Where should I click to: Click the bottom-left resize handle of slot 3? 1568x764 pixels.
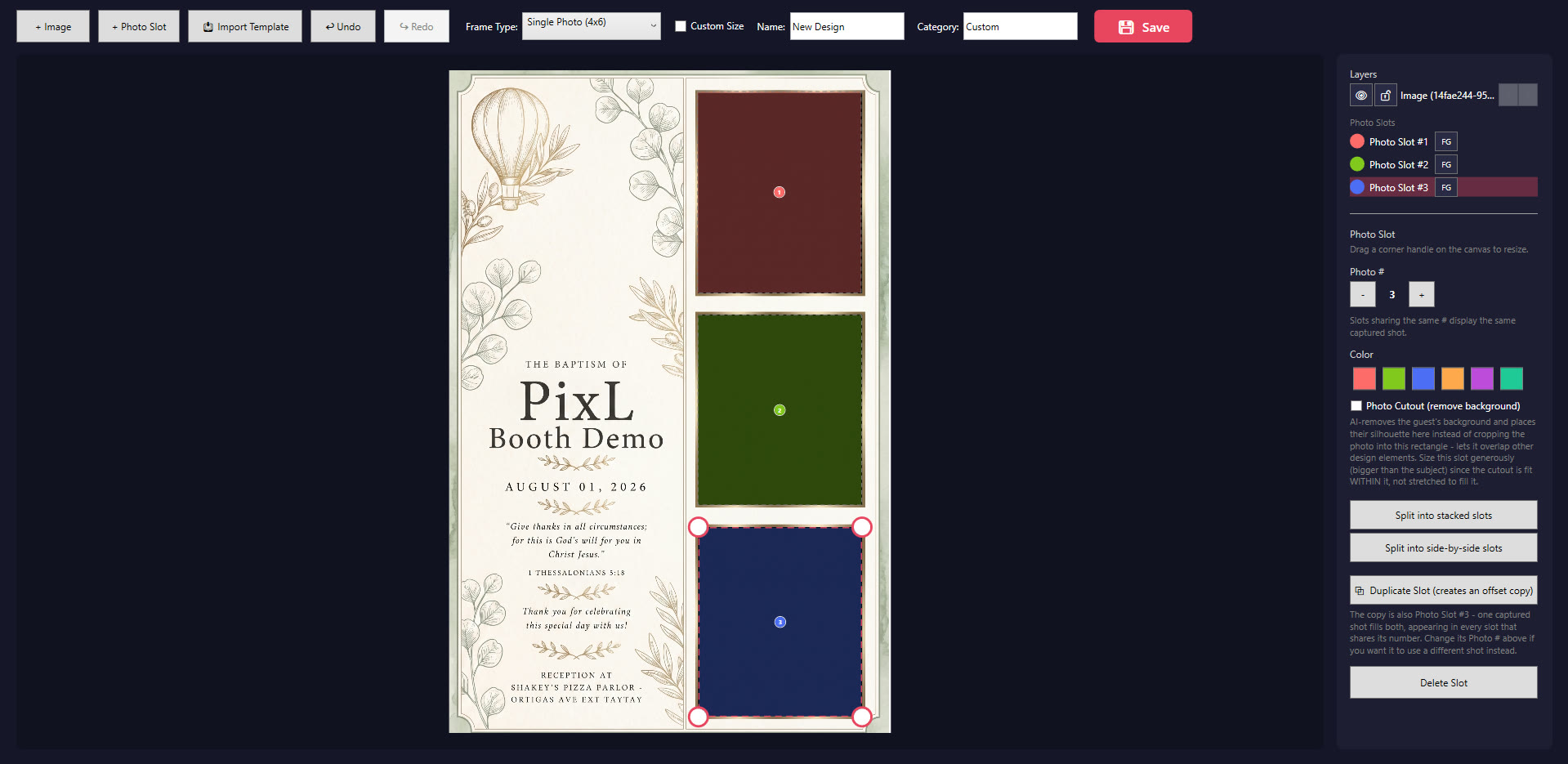tap(698, 717)
